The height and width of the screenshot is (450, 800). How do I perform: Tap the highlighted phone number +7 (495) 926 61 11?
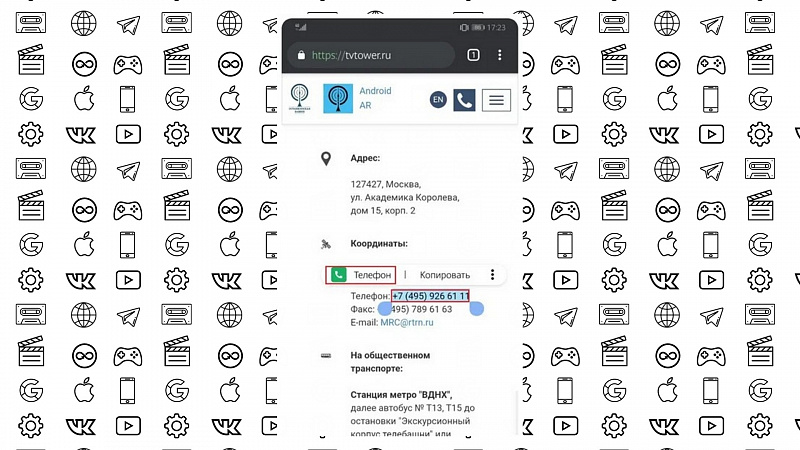tap(431, 296)
